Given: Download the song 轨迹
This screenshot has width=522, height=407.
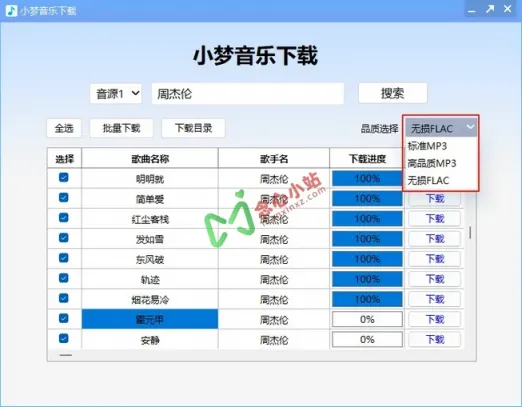Looking at the screenshot, I should pos(435,279).
